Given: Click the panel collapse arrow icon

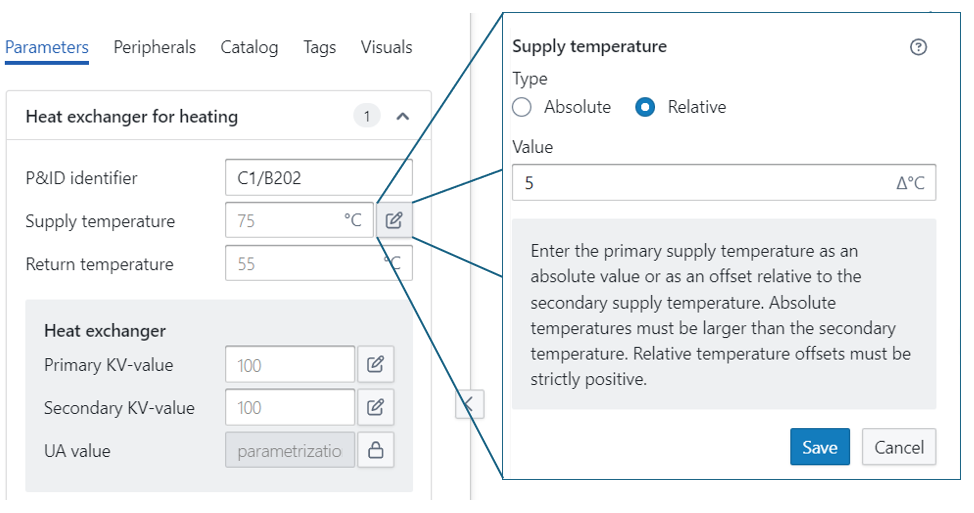Looking at the screenshot, I should (x=469, y=404).
